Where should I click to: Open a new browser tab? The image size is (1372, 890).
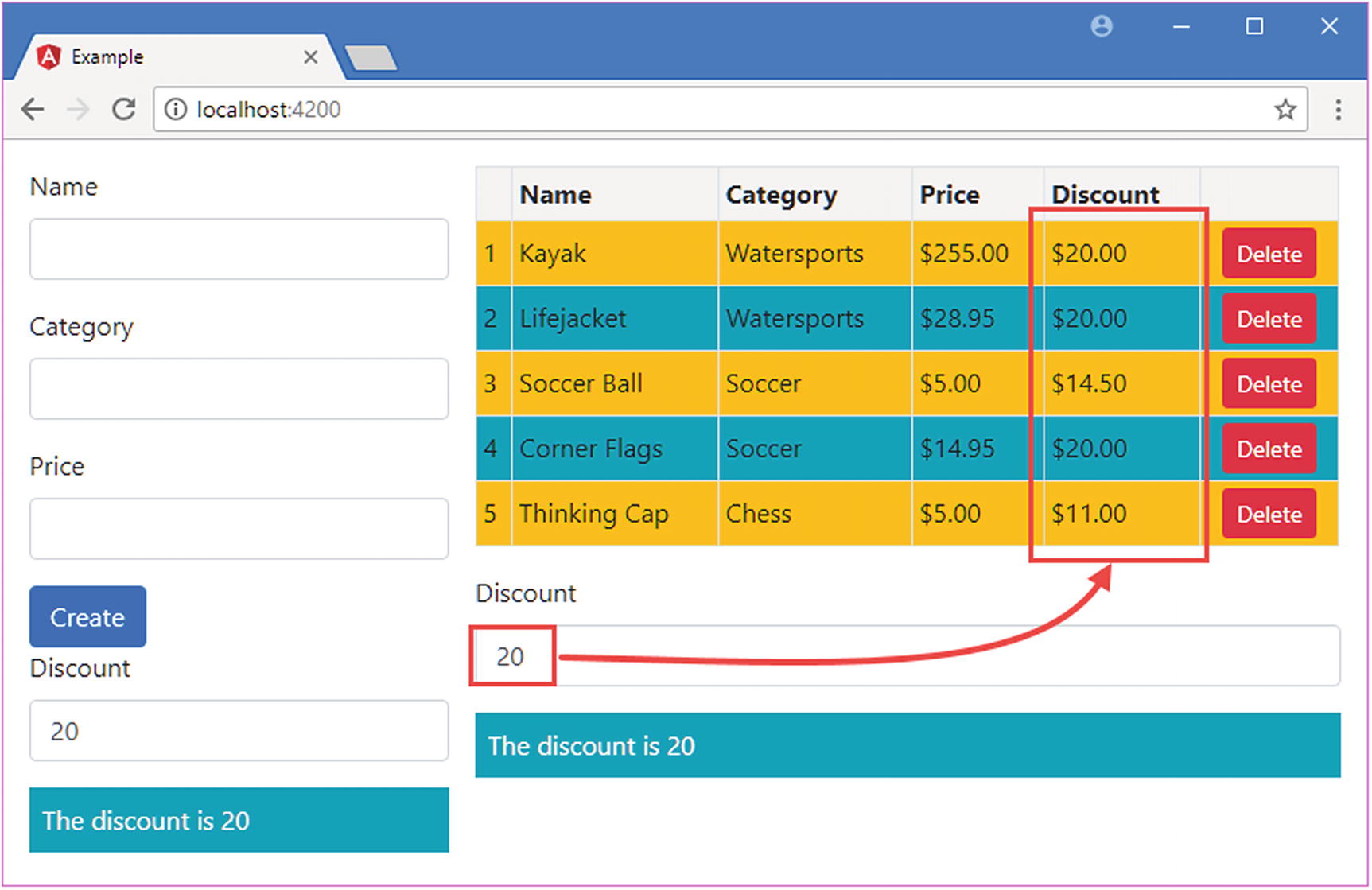(x=371, y=58)
